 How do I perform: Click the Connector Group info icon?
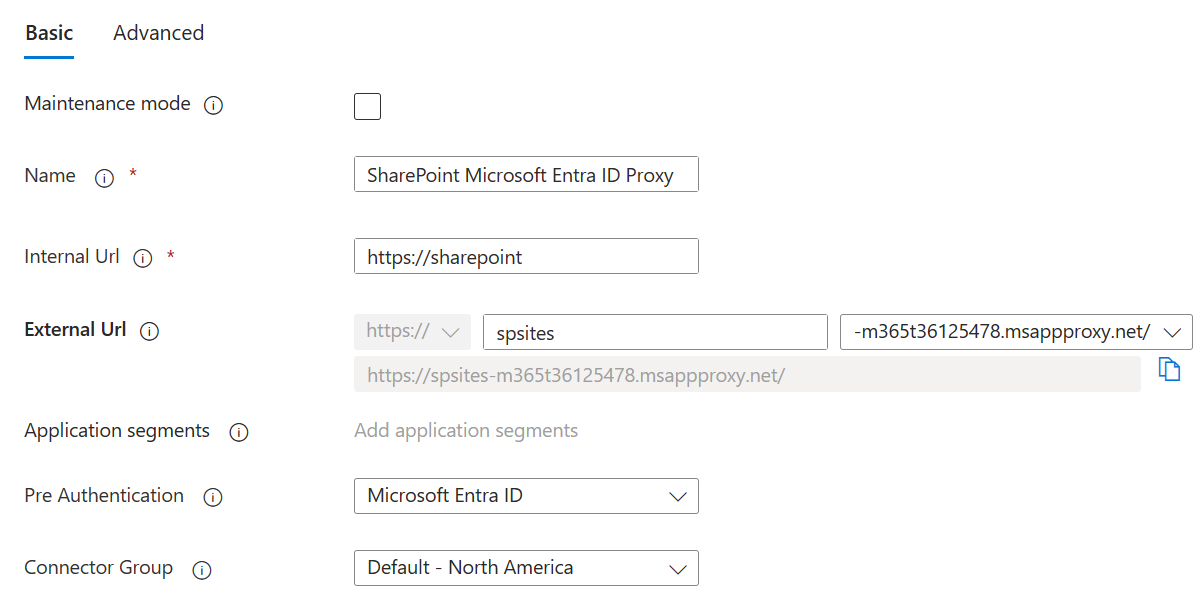201,570
